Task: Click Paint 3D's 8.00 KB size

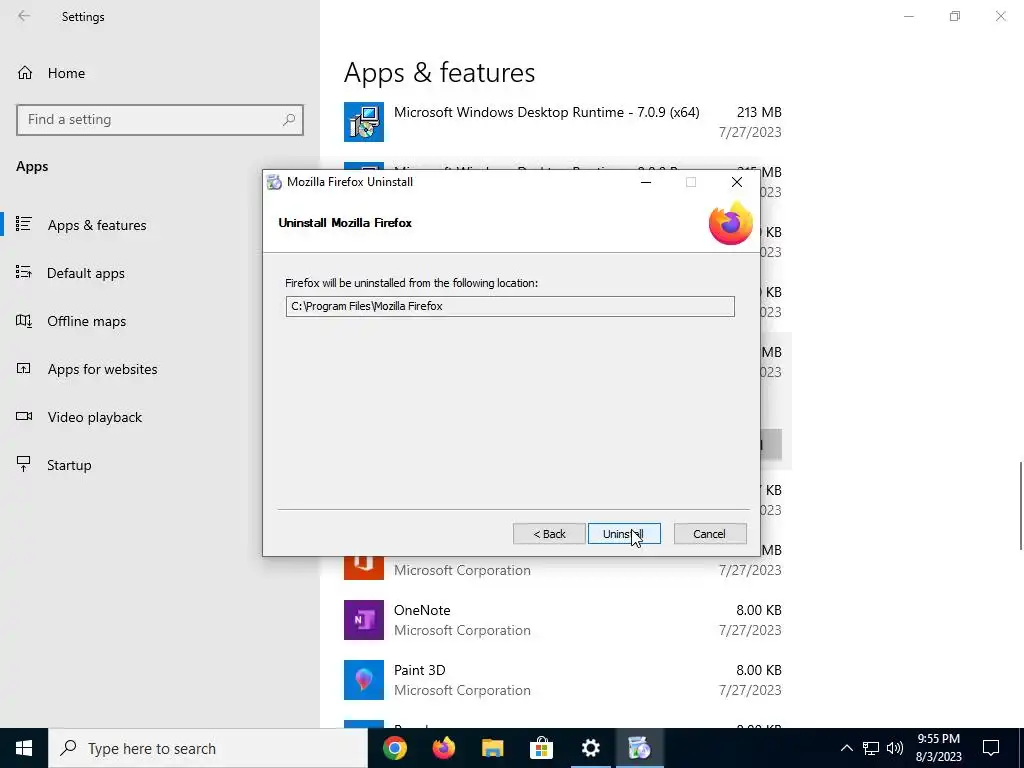Action: [x=758, y=670]
